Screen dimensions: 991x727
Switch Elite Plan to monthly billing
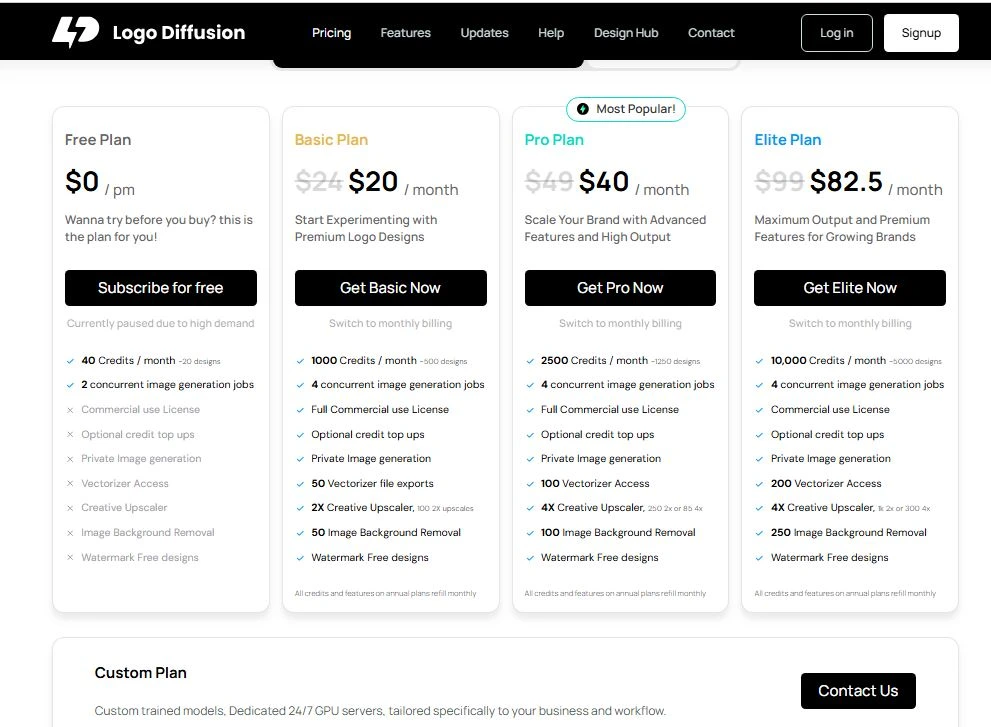(x=850, y=324)
